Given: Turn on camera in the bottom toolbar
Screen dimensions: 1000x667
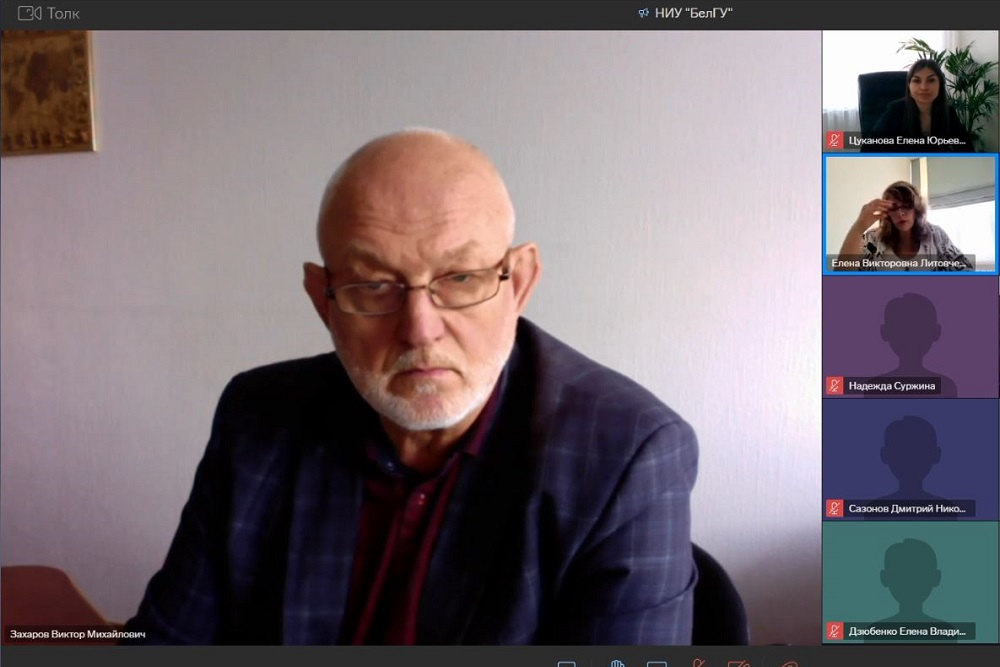Looking at the screenshot, I should pyautogui.click(x=740, y=662).
